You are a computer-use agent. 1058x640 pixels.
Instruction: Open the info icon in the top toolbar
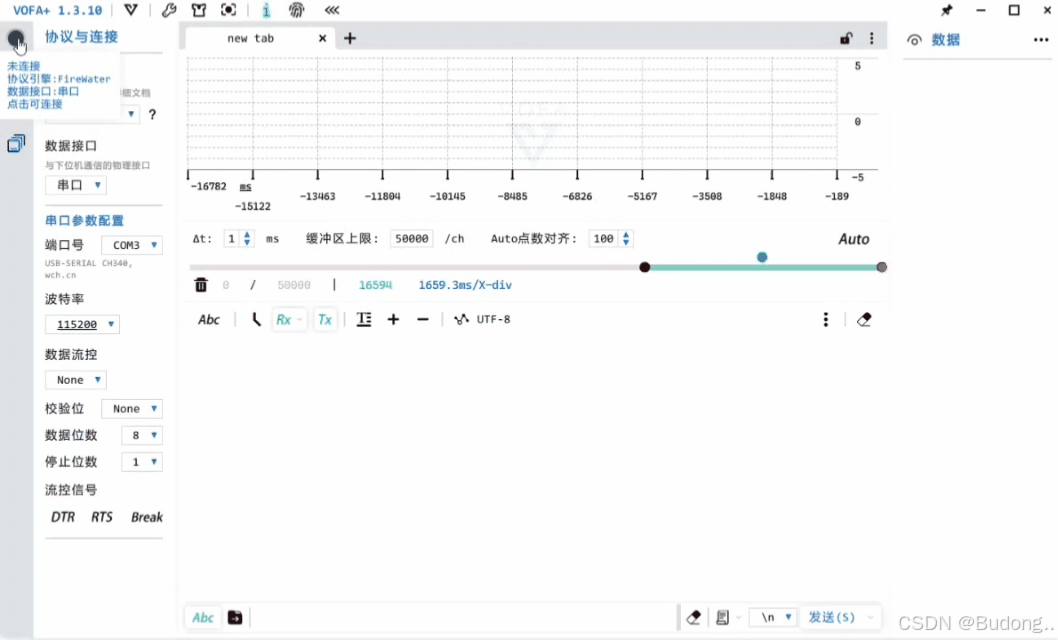pos(266,10)
